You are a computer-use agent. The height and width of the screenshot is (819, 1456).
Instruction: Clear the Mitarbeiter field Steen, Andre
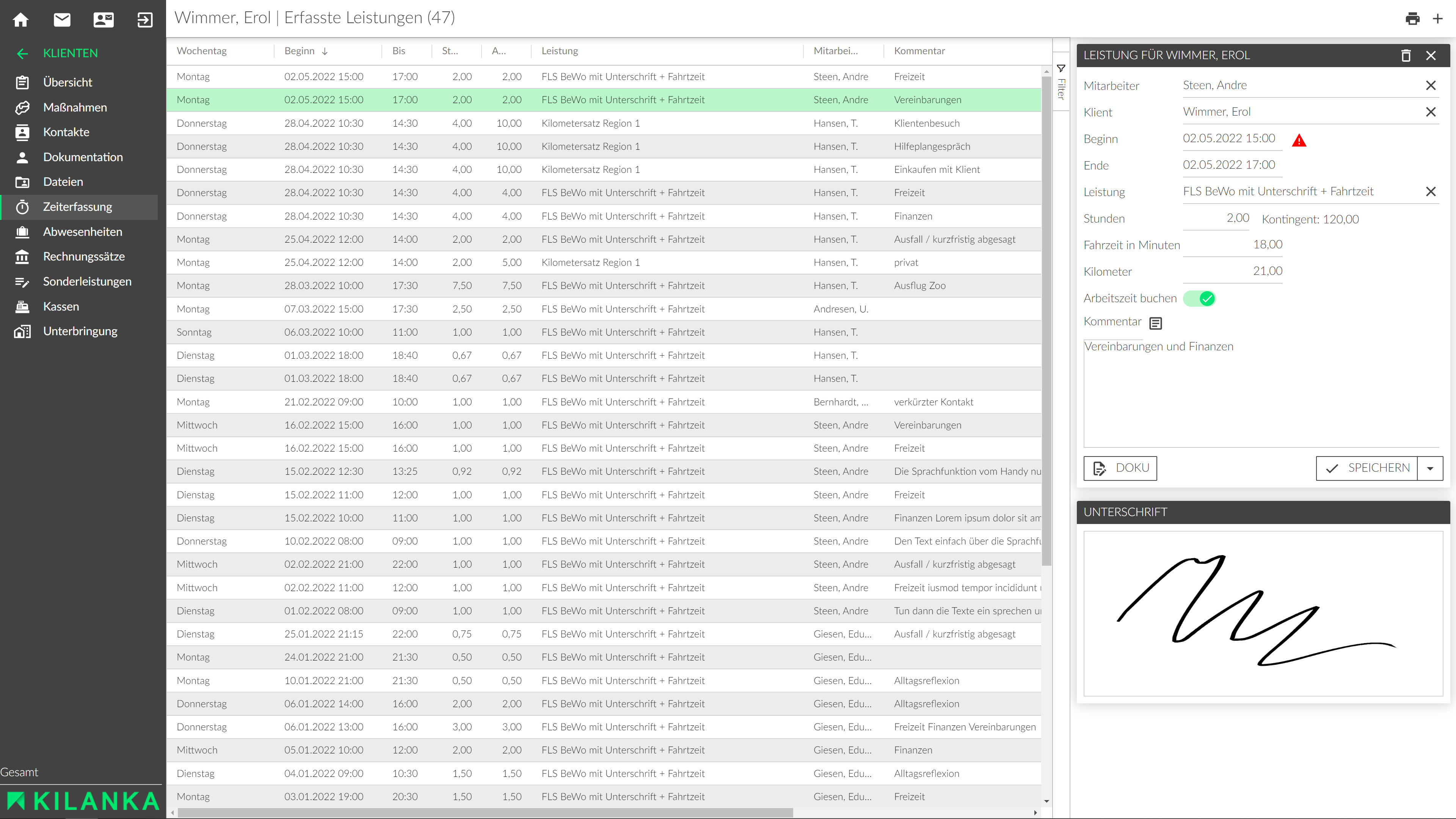pyautogui.click(x=1431, y=85)
